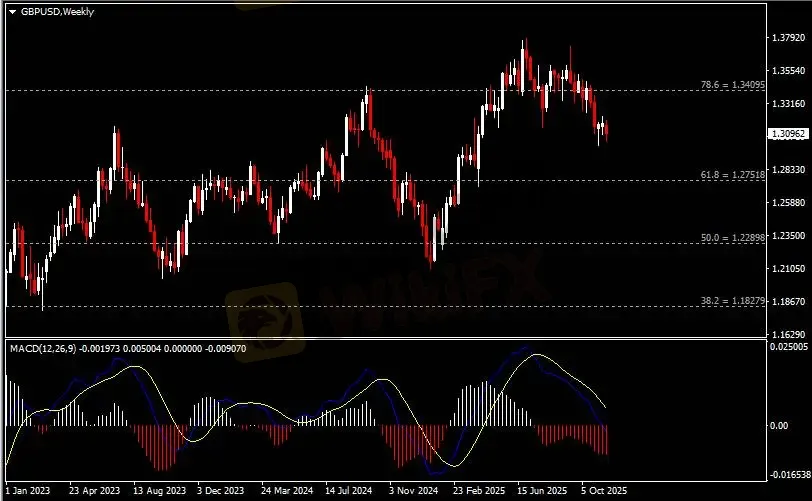The height and width of the screenshot is (501, 812).
Task: Click the 1.33160 price scale value
Action: (789, 104)
